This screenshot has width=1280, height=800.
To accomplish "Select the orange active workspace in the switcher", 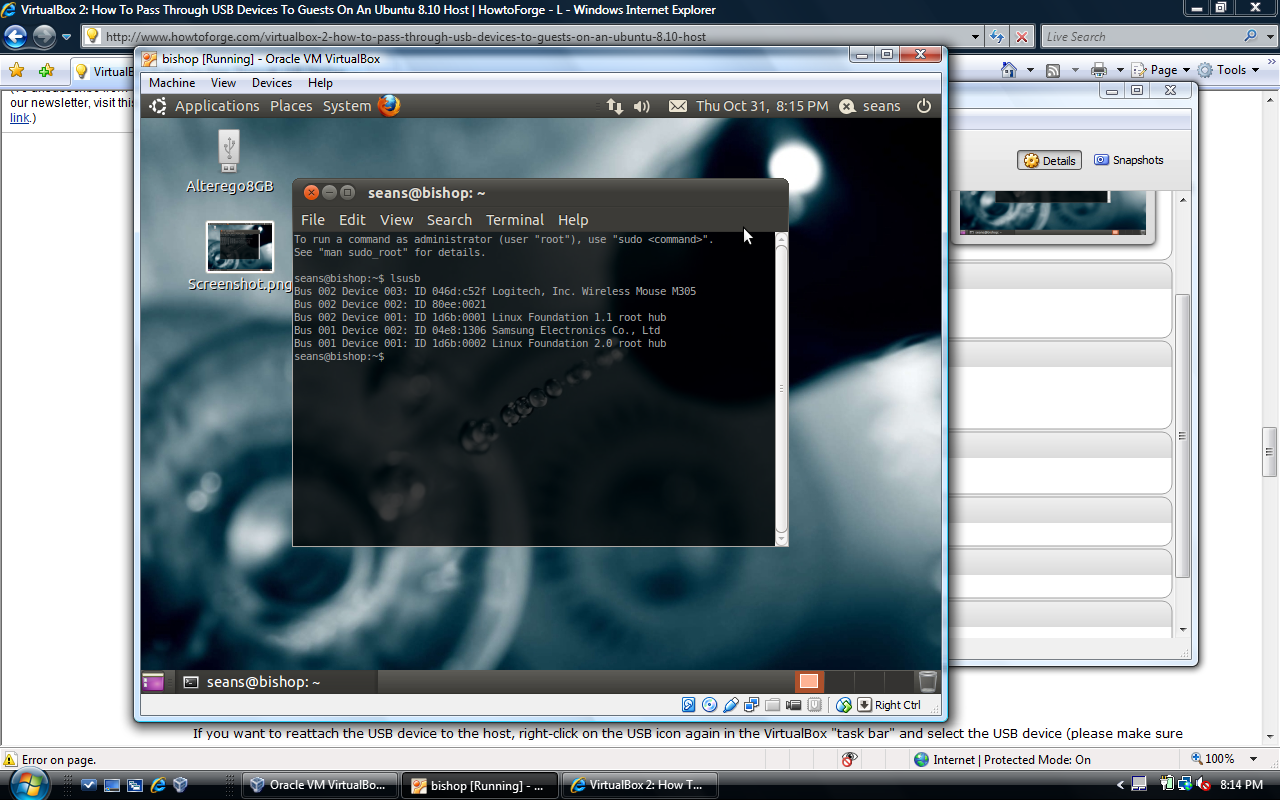I will coord(808,682).
